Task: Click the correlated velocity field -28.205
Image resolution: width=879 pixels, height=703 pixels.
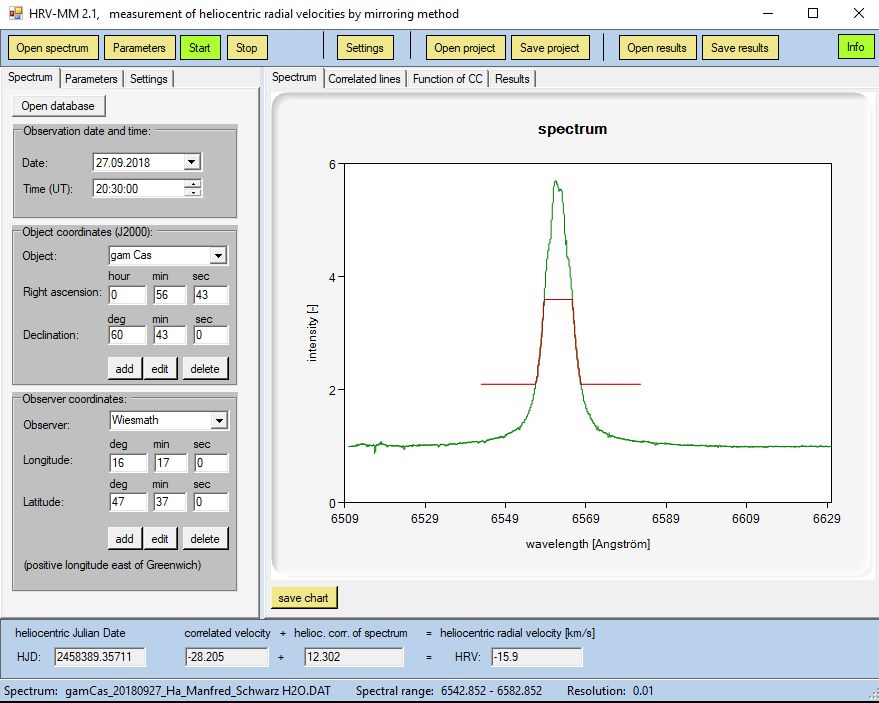Action: pyautogui.click(x=227, y=656)
